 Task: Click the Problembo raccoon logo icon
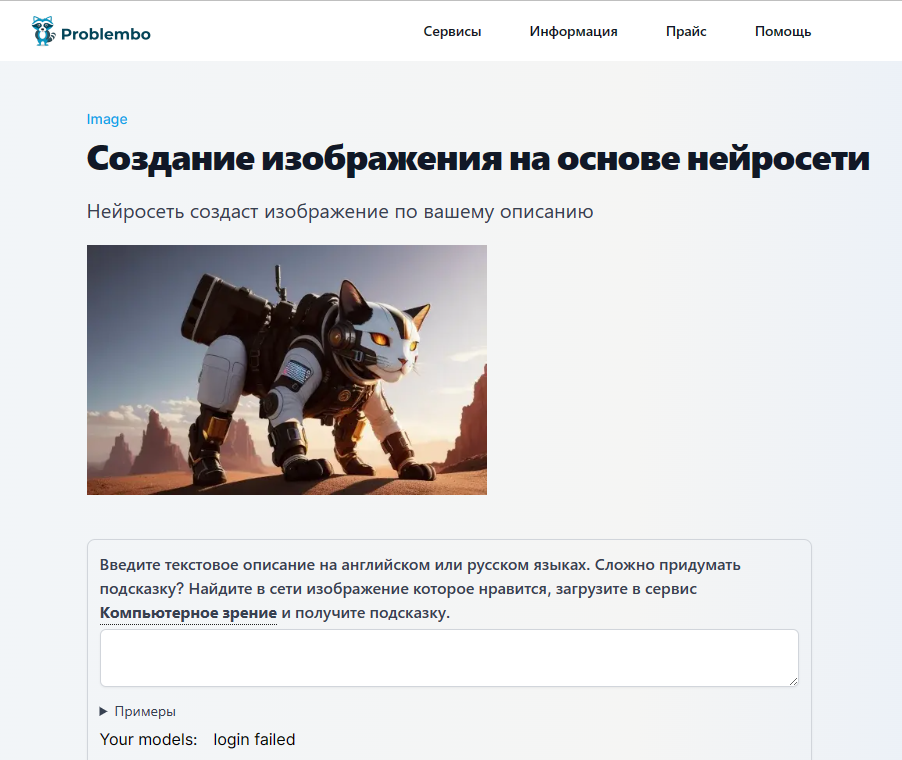coord(43,31)
